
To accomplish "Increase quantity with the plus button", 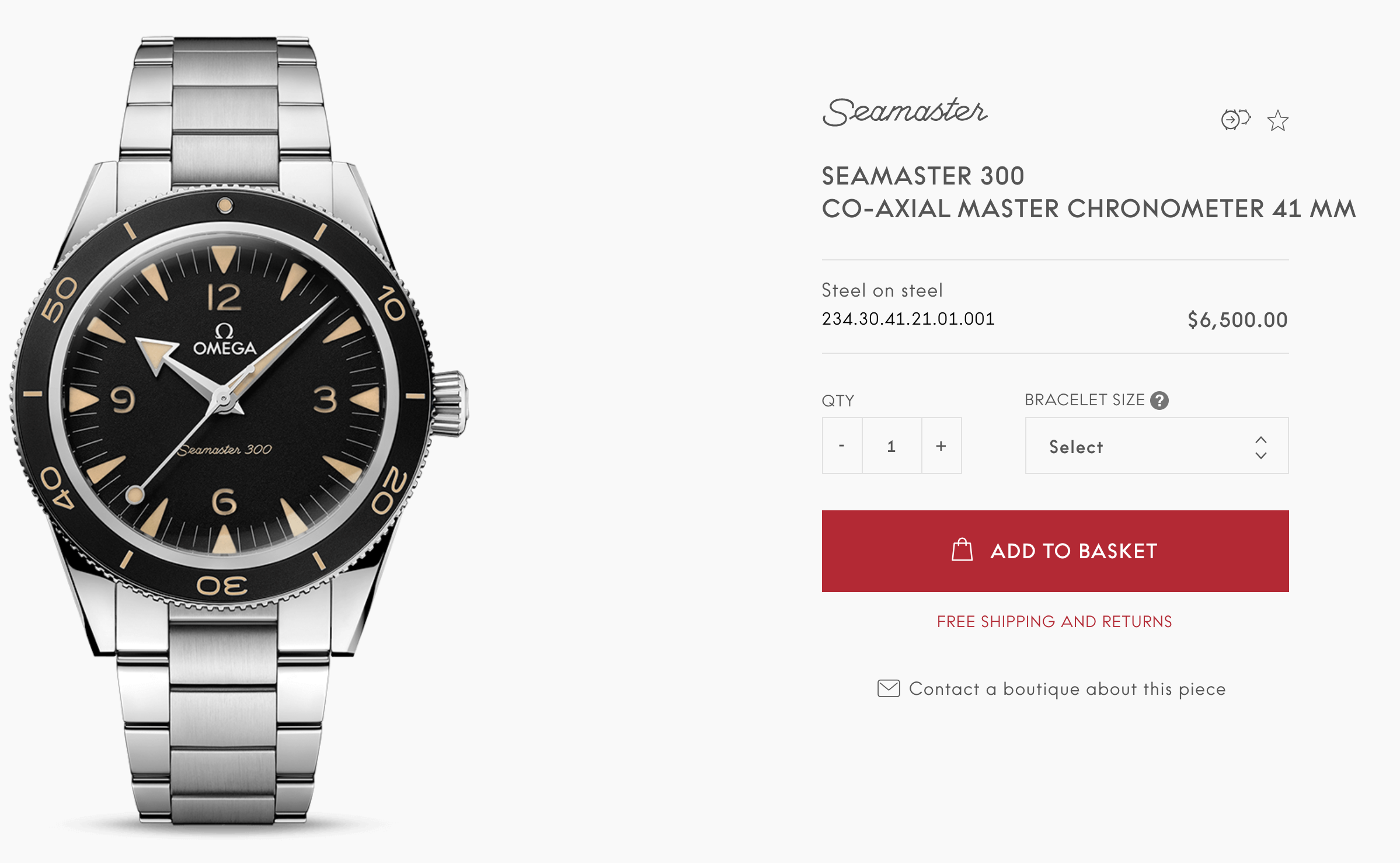I will click(941, 446).
